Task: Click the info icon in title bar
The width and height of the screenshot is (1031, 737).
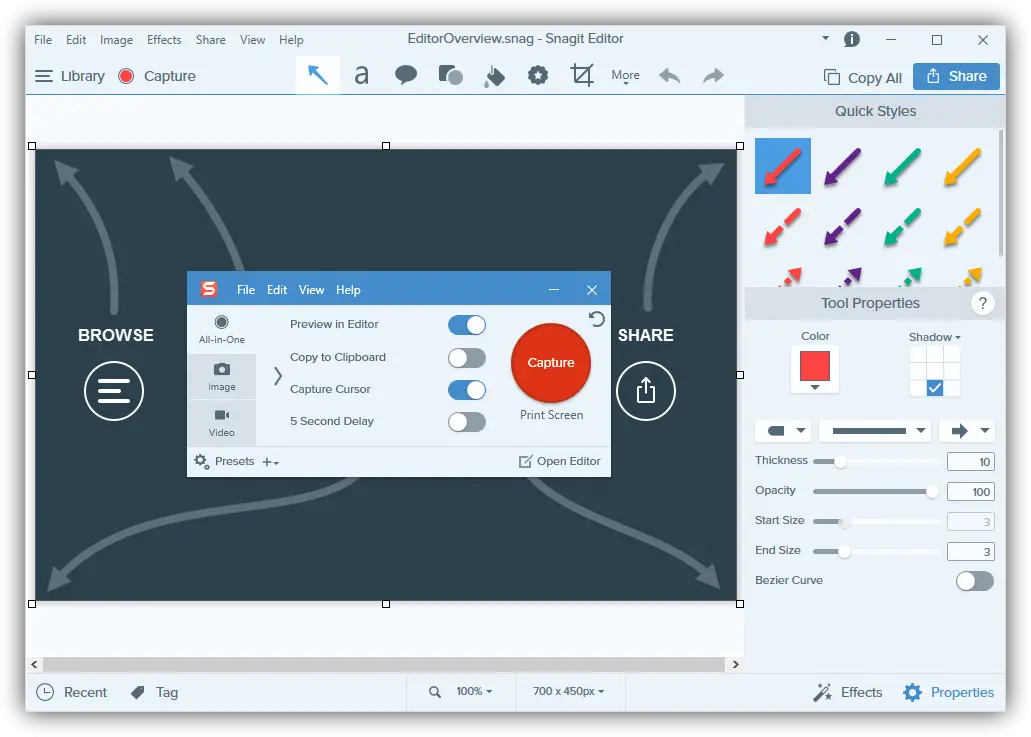Action: click(x=851, y=39)
